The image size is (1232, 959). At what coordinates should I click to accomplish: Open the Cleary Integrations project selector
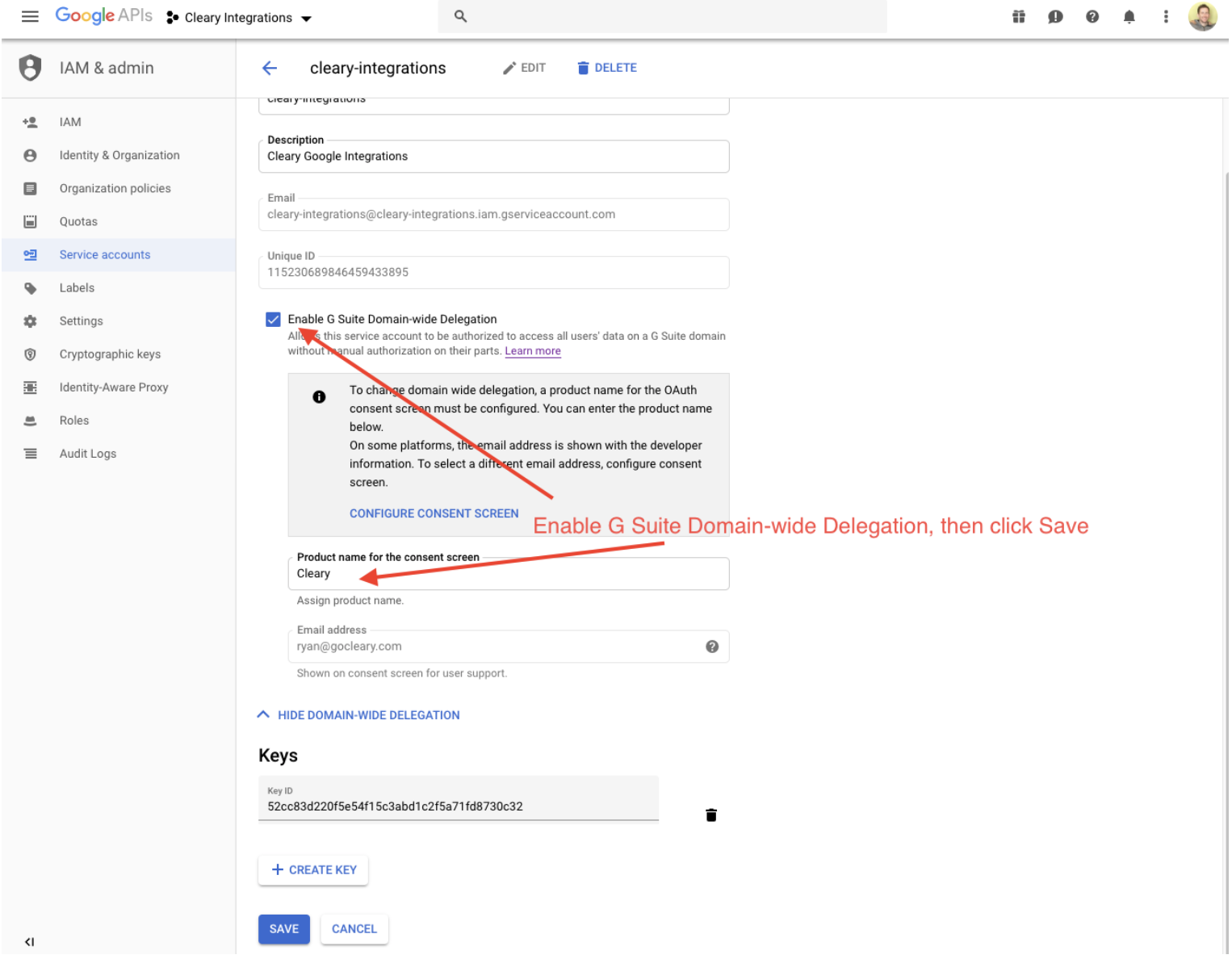coord(239,18)
